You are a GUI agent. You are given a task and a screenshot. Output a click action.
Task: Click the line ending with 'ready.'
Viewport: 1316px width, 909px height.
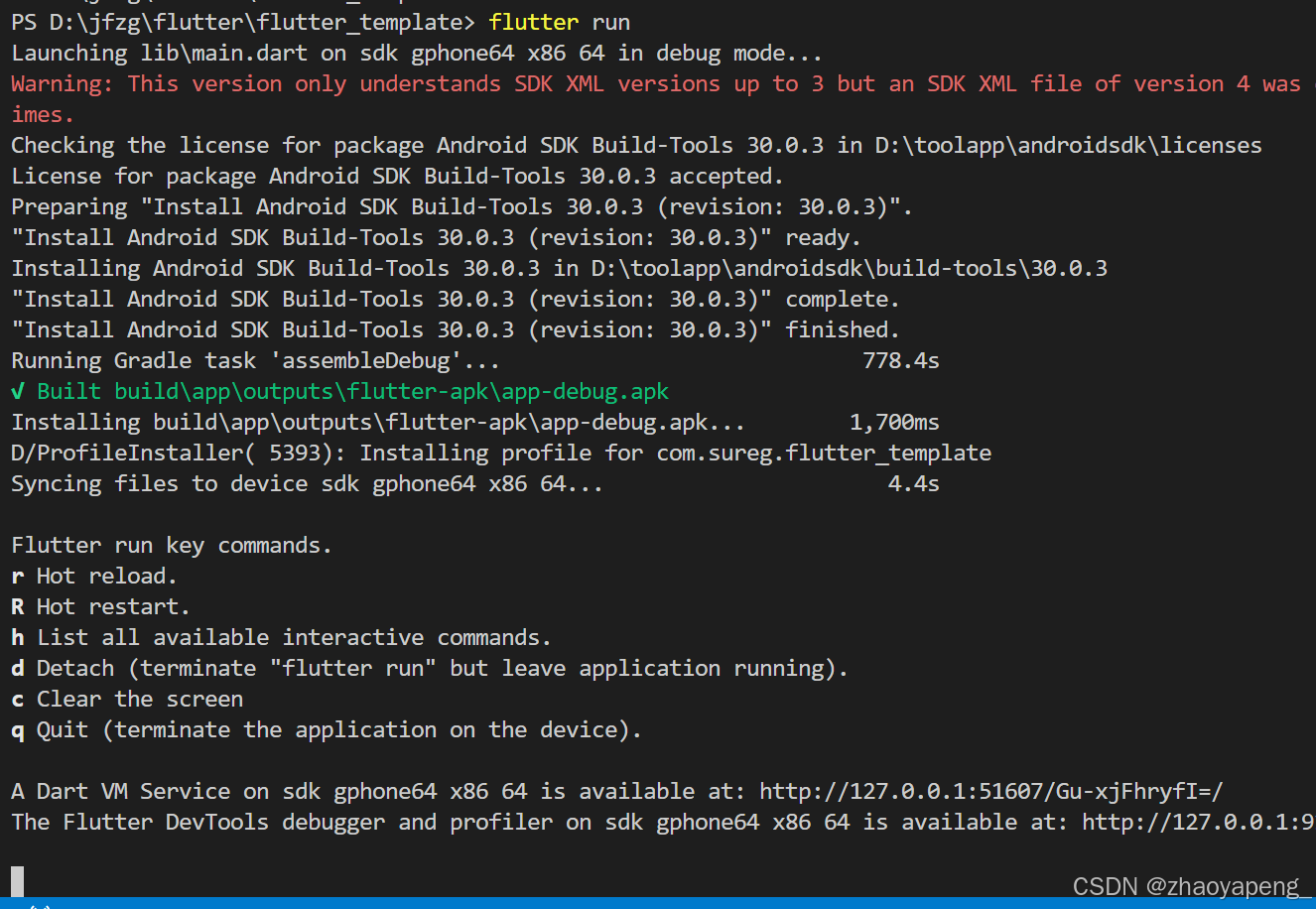tap(436, 237)
